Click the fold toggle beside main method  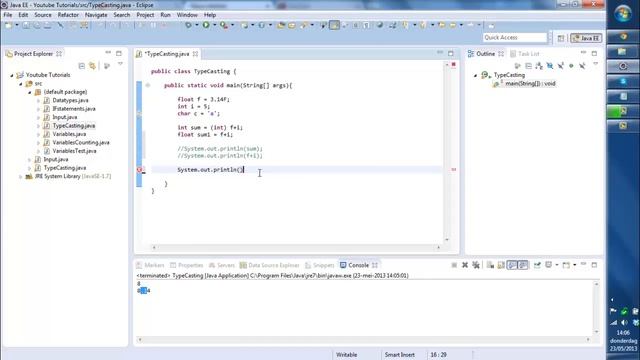[148, 85]
